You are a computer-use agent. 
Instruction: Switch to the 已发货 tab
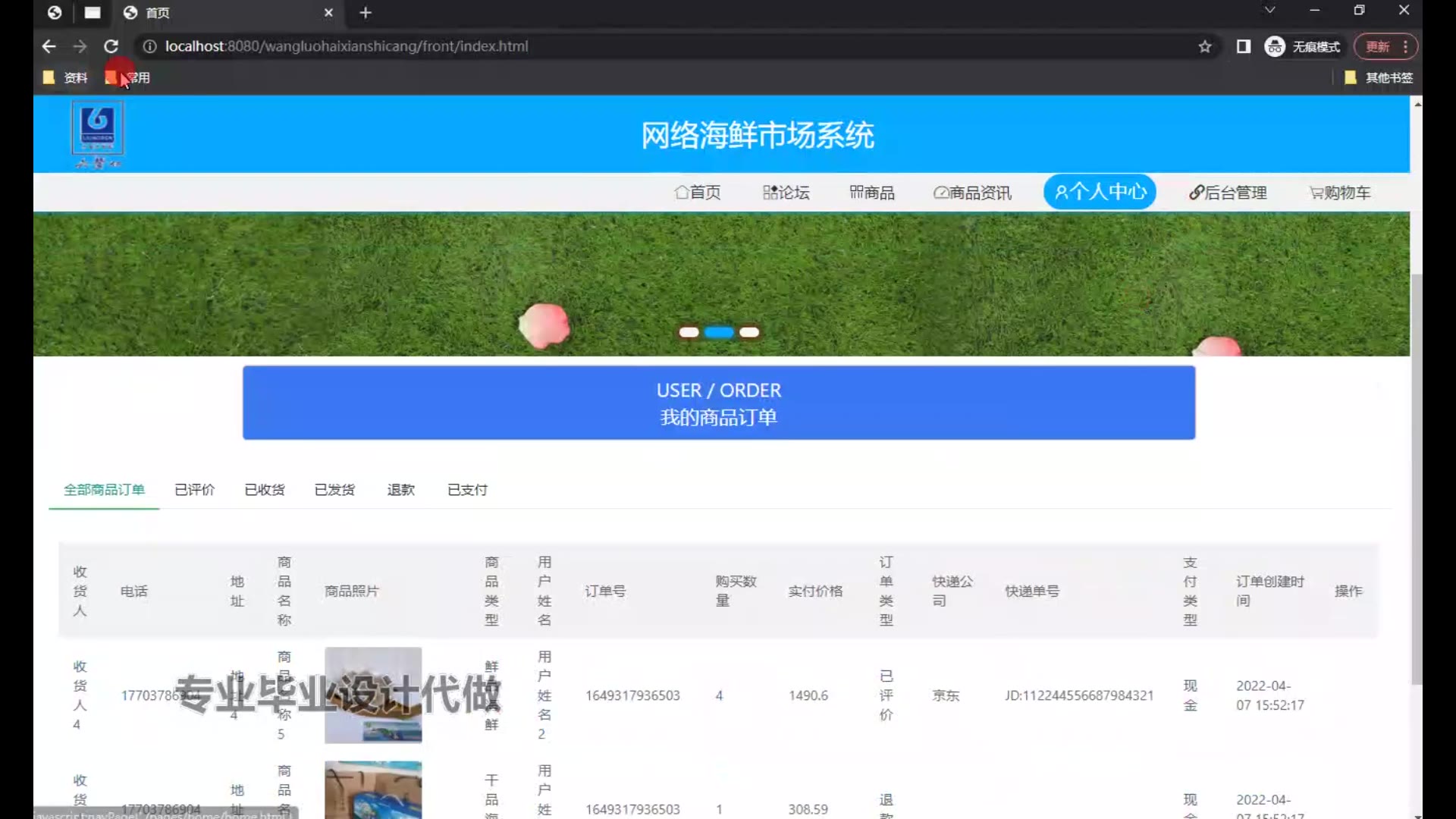334,490
